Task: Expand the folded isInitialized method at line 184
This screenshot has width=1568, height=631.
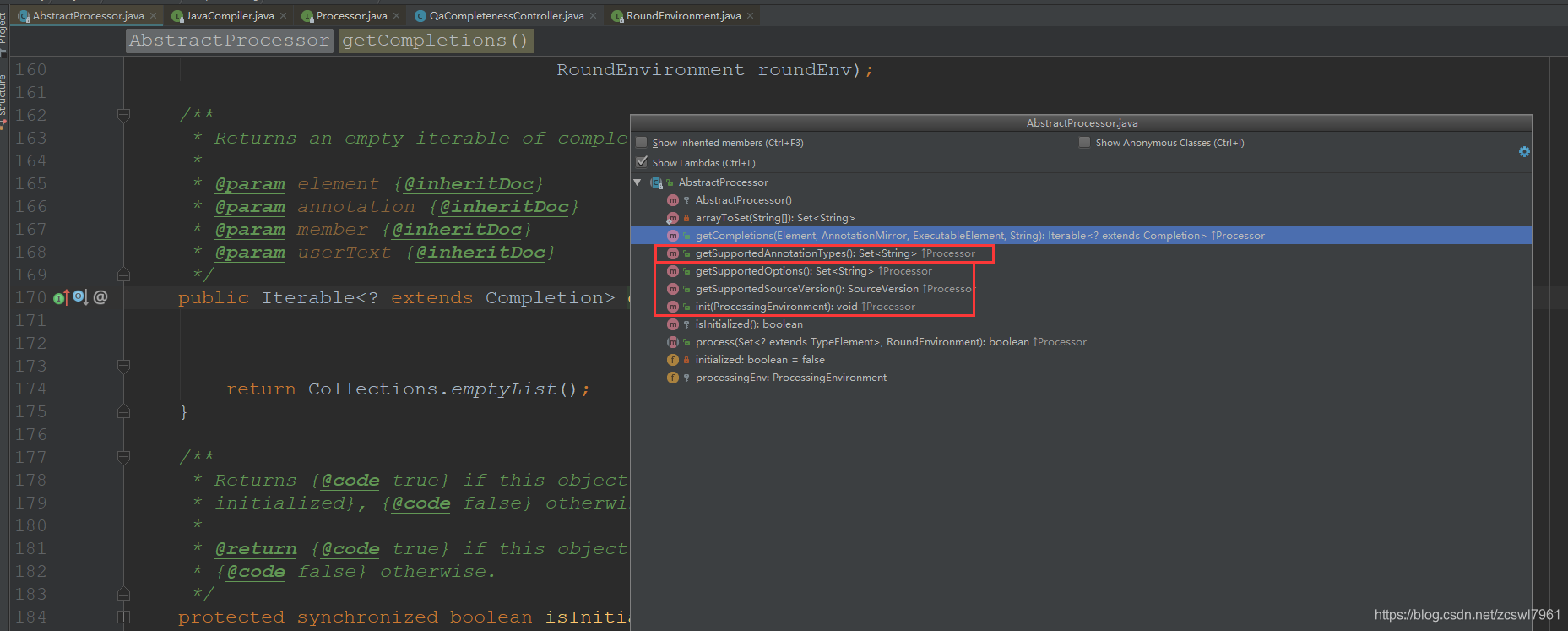Action: [123, 617]
